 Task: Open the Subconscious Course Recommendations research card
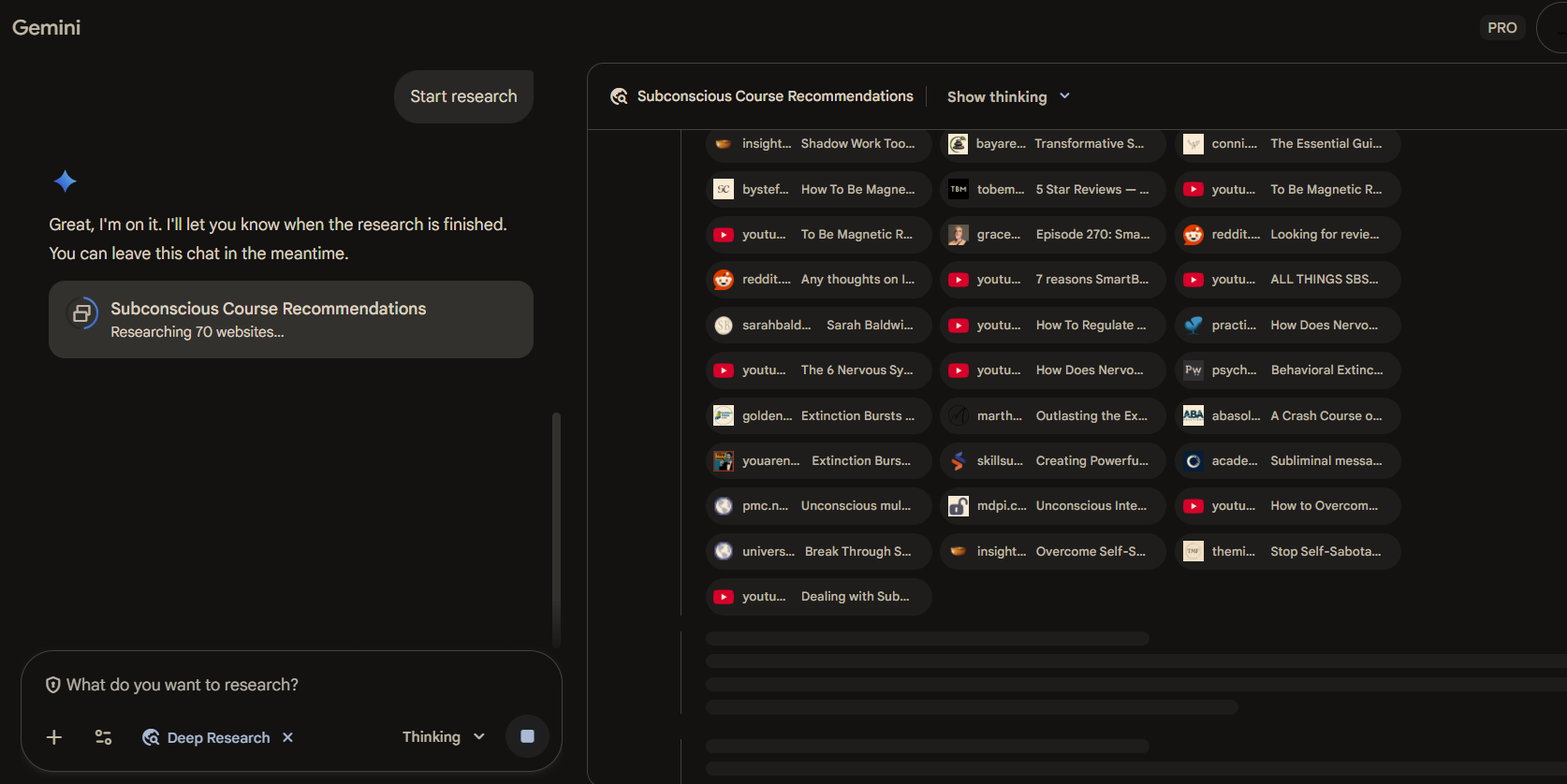[x=290, y=319]
